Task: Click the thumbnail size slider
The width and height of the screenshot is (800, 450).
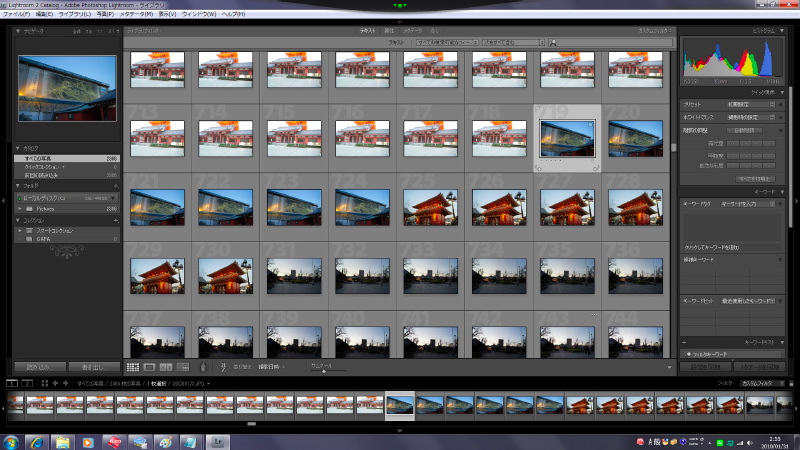Action: point(322,369)
